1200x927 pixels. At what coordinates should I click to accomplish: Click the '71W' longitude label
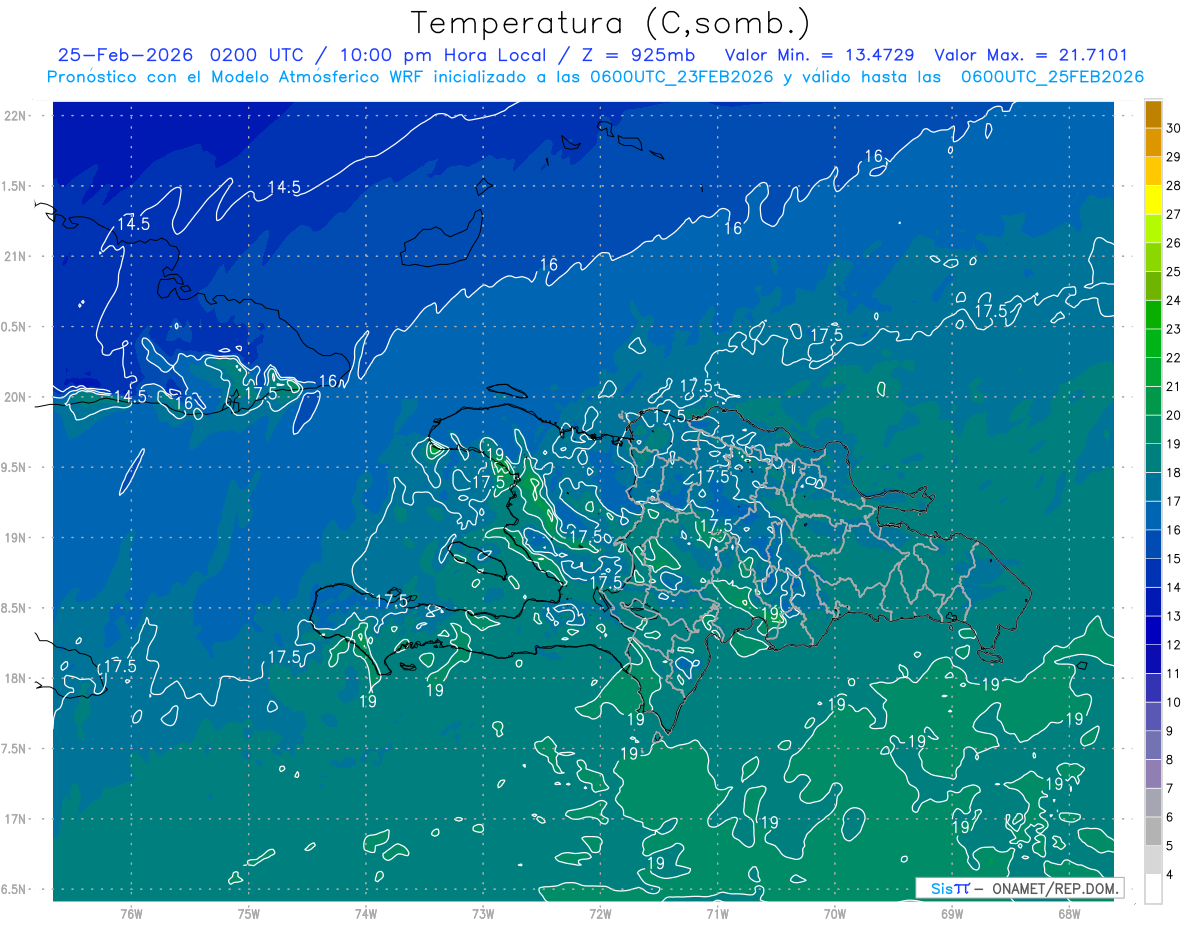[717, 913]
